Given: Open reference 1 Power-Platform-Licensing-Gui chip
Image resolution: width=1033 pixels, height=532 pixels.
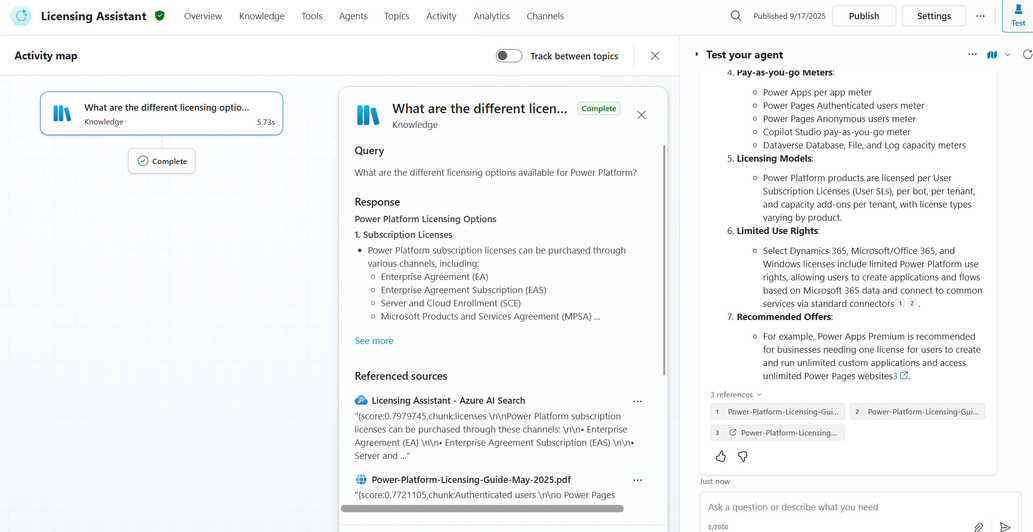Looking at the screenshot, I should pyautogui.click(x=777, y=412).
